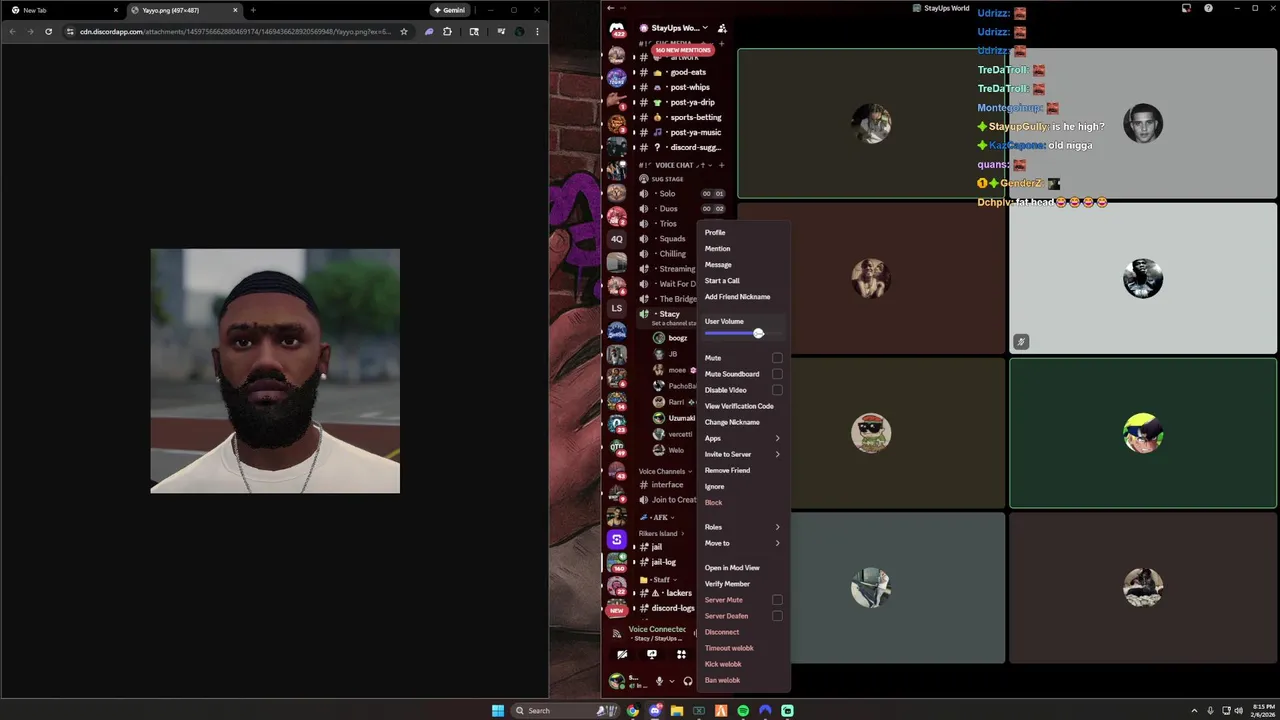Turn off camera button in voice panel
This screenshot has height=720, width=1280.
click(622, 655)
